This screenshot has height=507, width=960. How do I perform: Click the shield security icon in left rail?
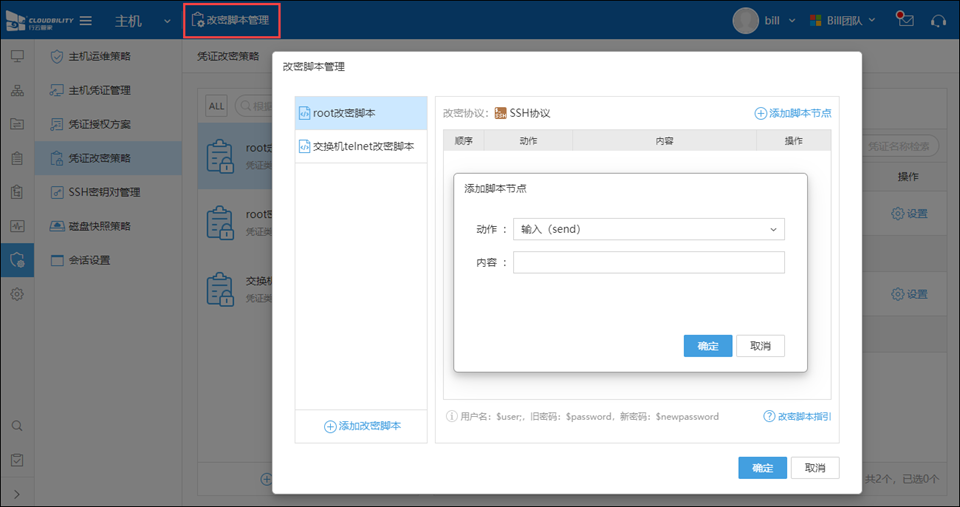[x=17, y=260]
